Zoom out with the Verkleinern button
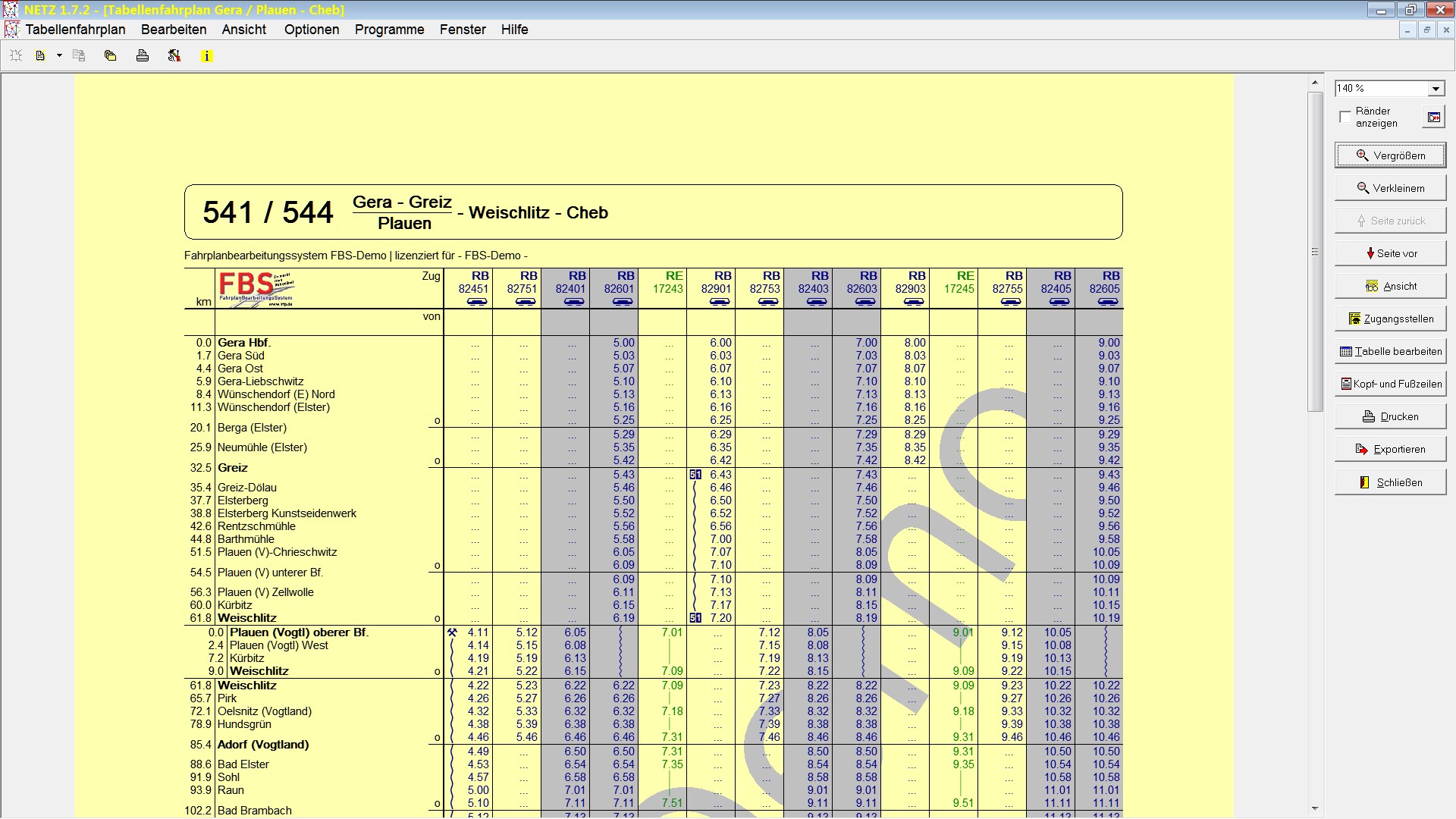The height and width of the screenshot is (819, 1456). point(1390,188)
